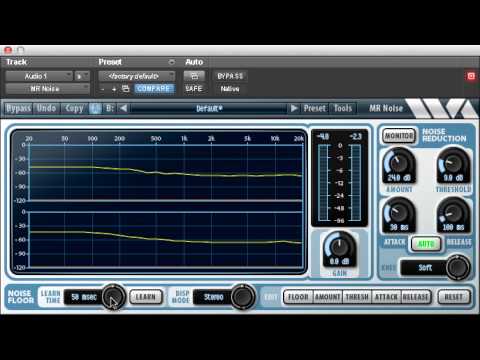The height and width of the screenshot is (360, 480).
Task: Close the plugin window with red button
Action: (x=8, y=50)
